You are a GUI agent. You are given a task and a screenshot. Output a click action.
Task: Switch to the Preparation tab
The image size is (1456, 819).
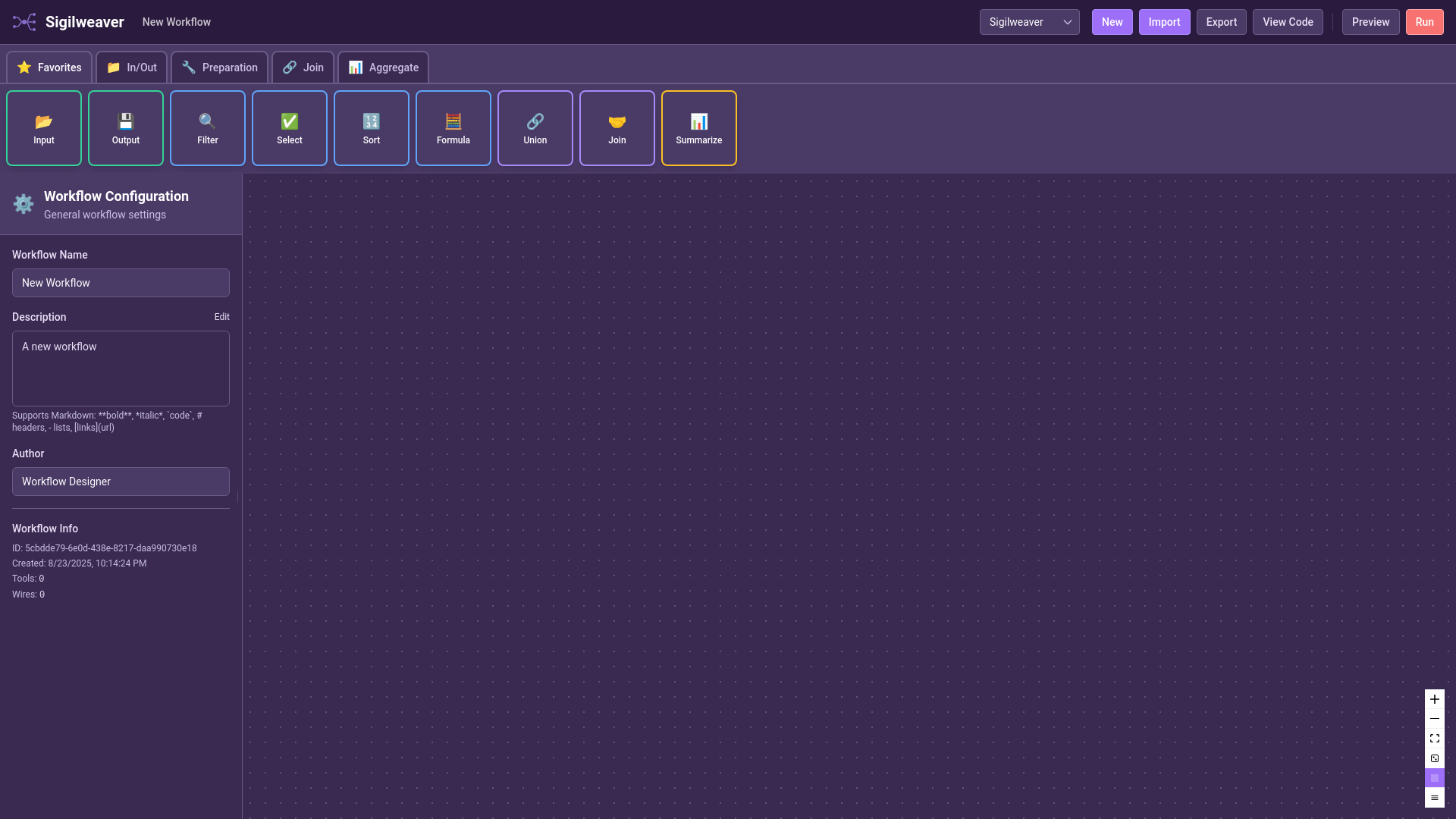click(220, 67)
